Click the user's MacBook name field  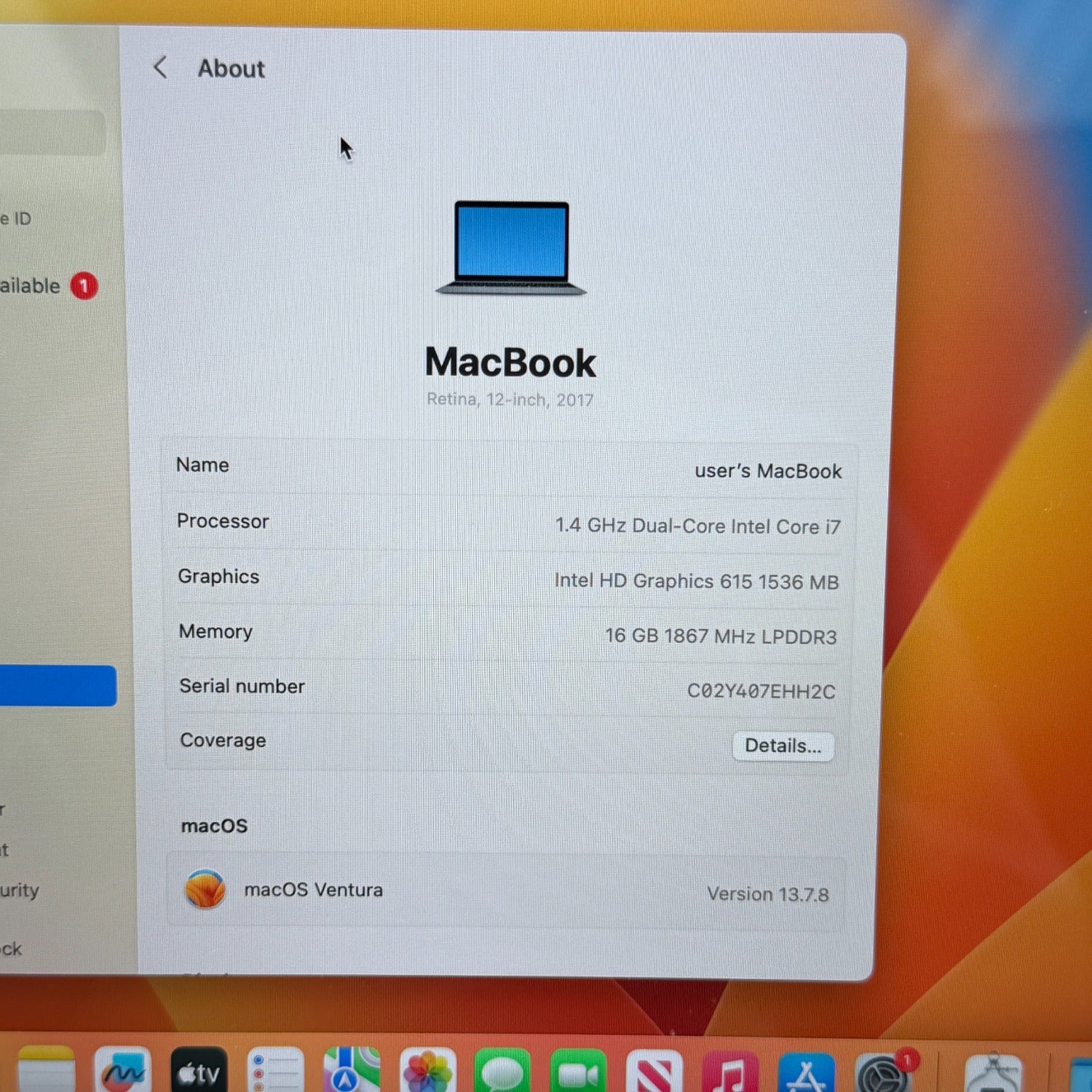[x=767, y=471]
